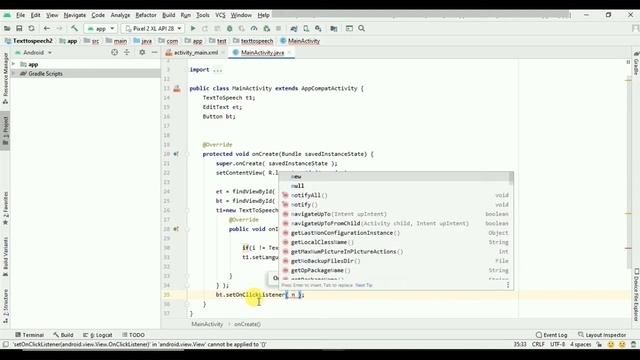Open the VCS menu

coord(220,15)
